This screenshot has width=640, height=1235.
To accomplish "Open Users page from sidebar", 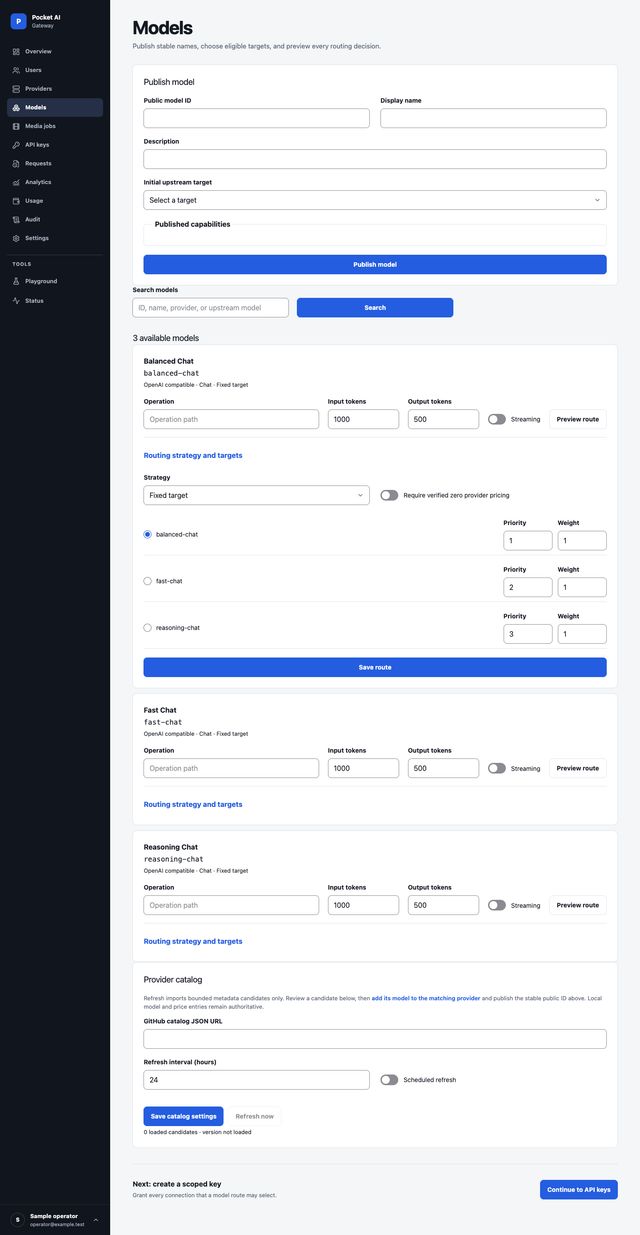I will tap(55, 70).
